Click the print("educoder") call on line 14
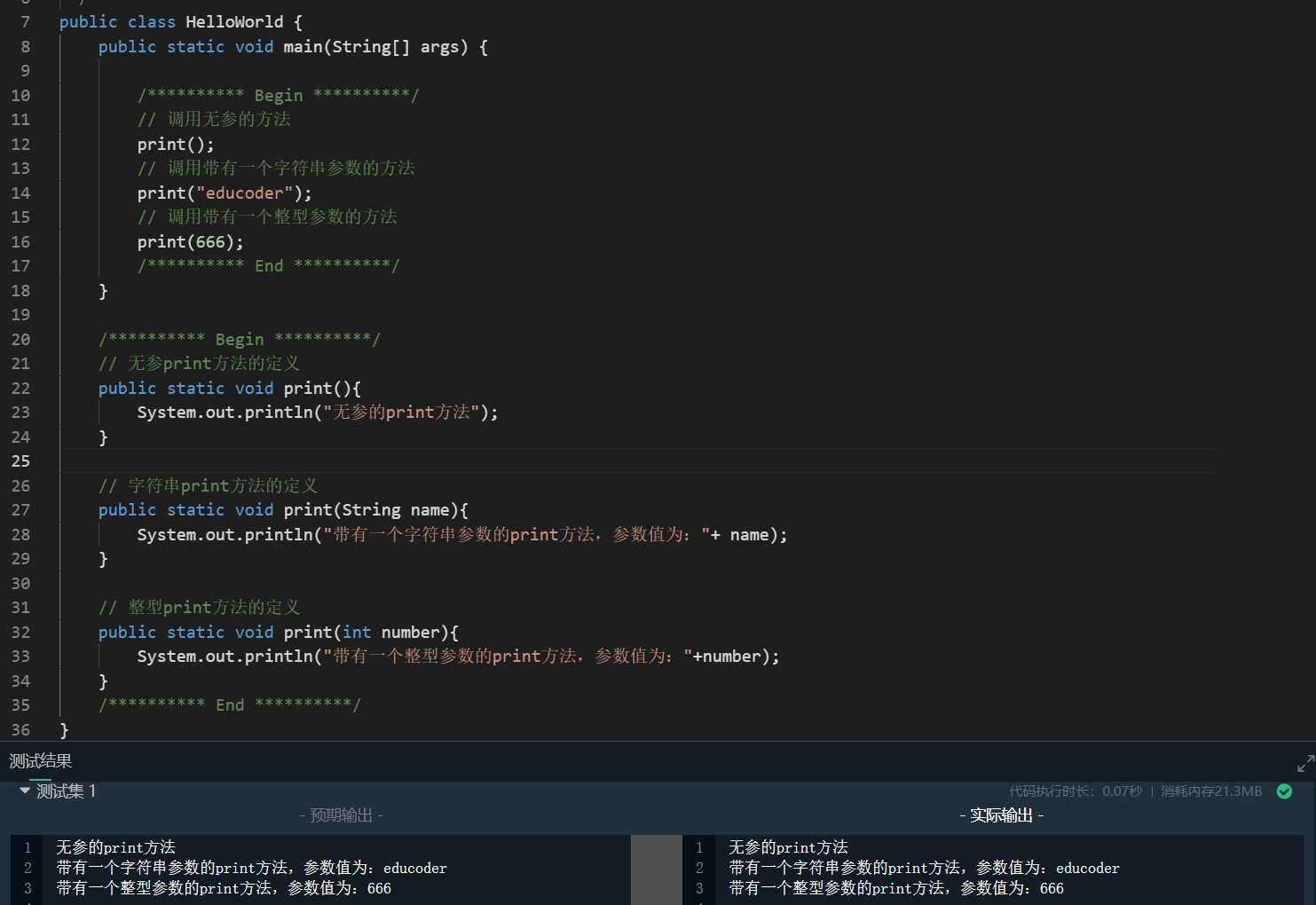The width and height of the screenshot is (1316, 905). pyautogui.click(x=225, y=193)
